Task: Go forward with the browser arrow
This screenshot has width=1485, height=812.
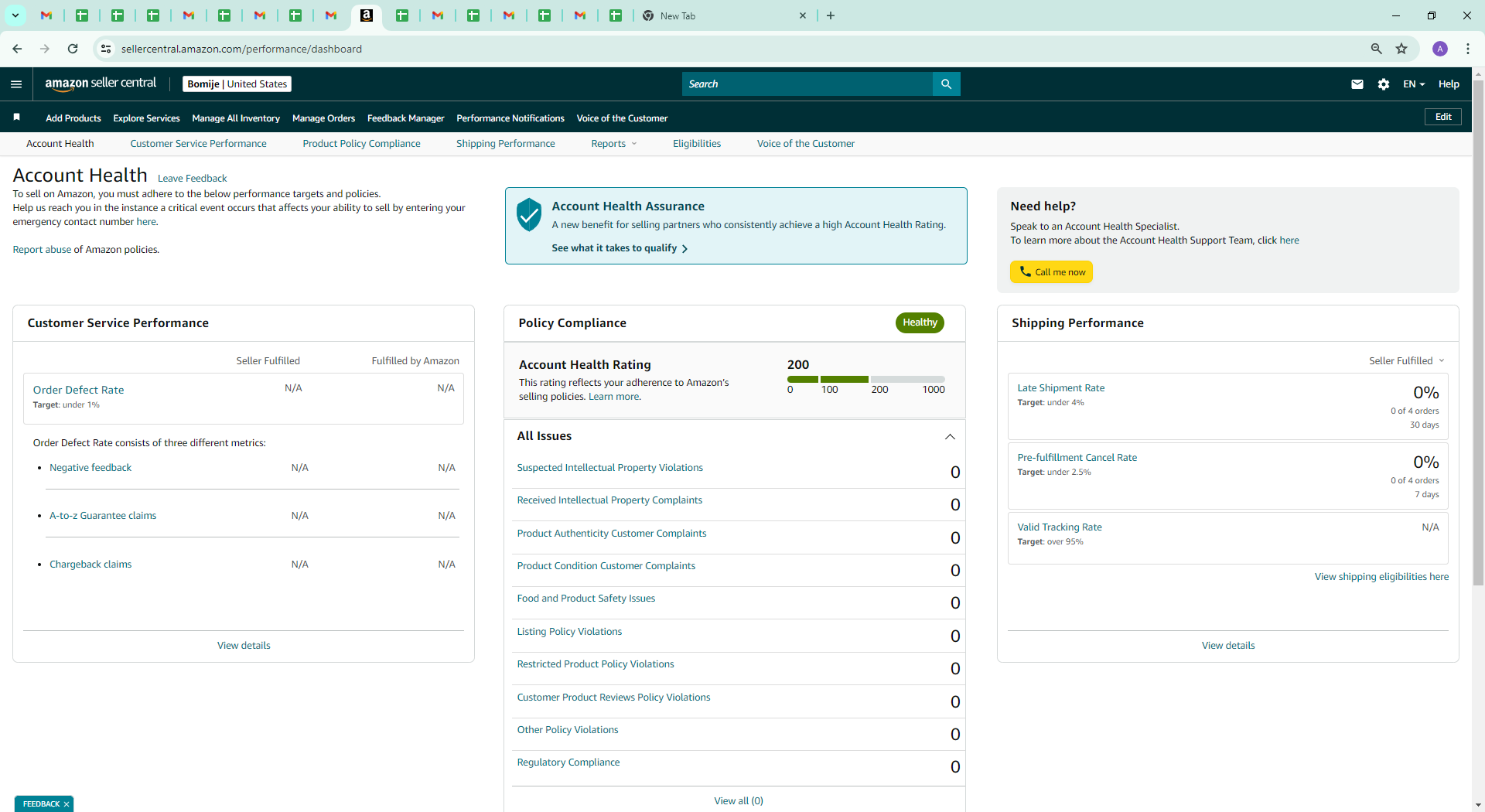Action: 45,49
